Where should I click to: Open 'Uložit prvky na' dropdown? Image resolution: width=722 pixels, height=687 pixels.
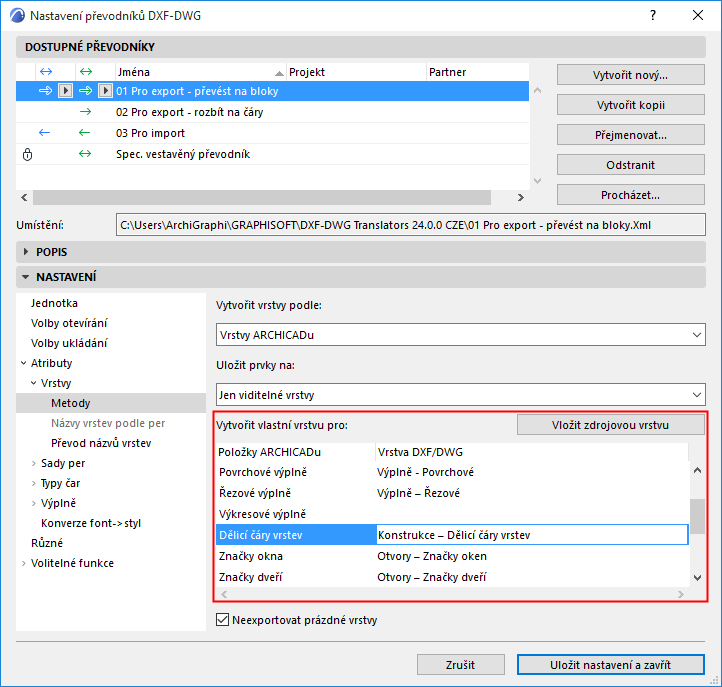[x=460, y=395]
